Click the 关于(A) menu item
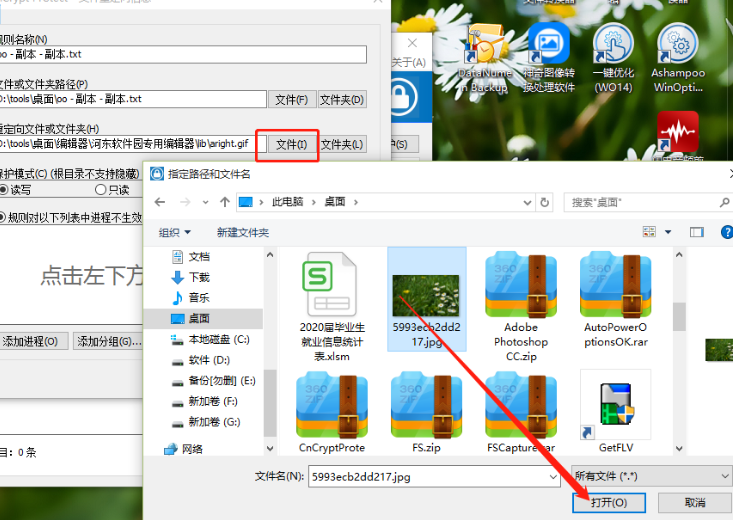 point(409,62)
